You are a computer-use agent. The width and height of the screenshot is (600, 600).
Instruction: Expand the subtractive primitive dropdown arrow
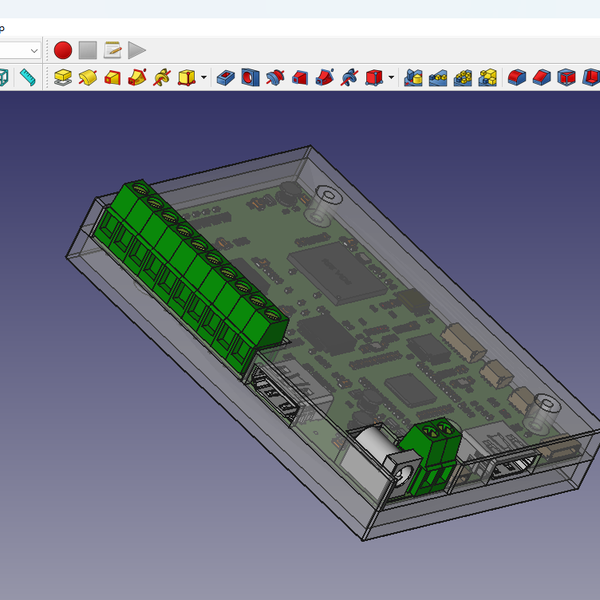click(391, 77)
